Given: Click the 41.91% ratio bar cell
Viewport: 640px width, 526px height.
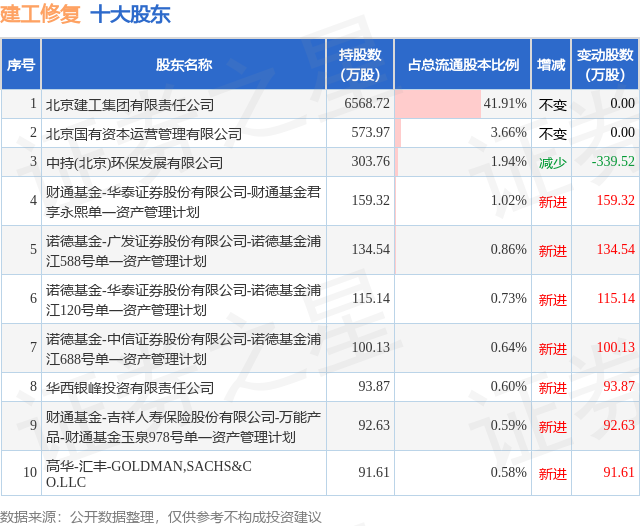Looking at the screenshot, I should coord(463,104).
